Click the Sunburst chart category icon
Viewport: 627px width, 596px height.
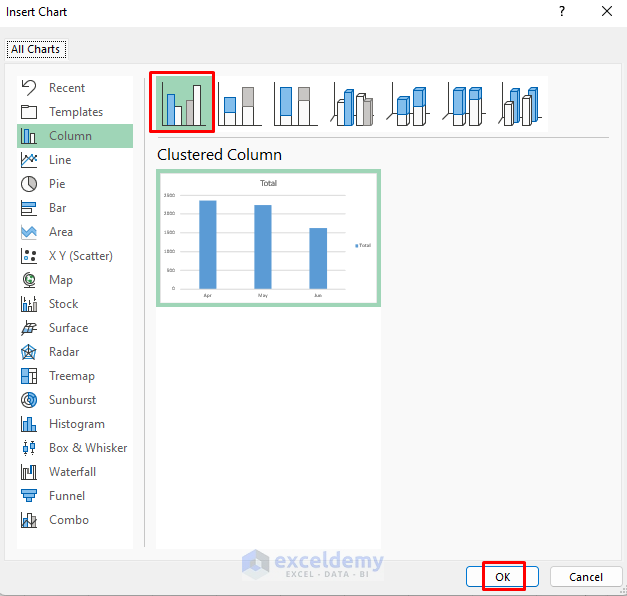pos(29,400)
